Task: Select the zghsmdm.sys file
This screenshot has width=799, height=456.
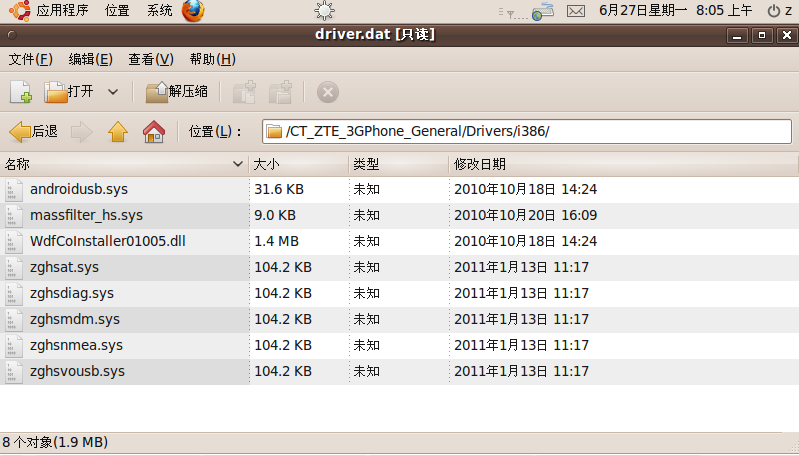Action: tap(75, 319)
